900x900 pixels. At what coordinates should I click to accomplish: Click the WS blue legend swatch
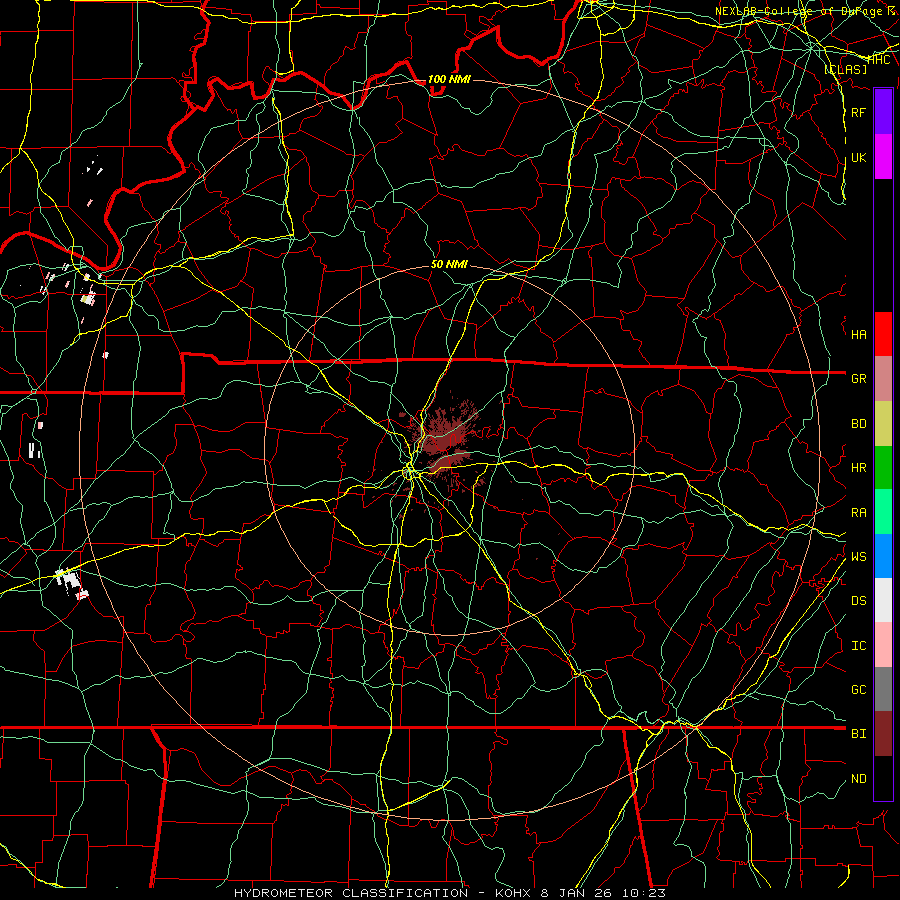[x=883, y=556]
